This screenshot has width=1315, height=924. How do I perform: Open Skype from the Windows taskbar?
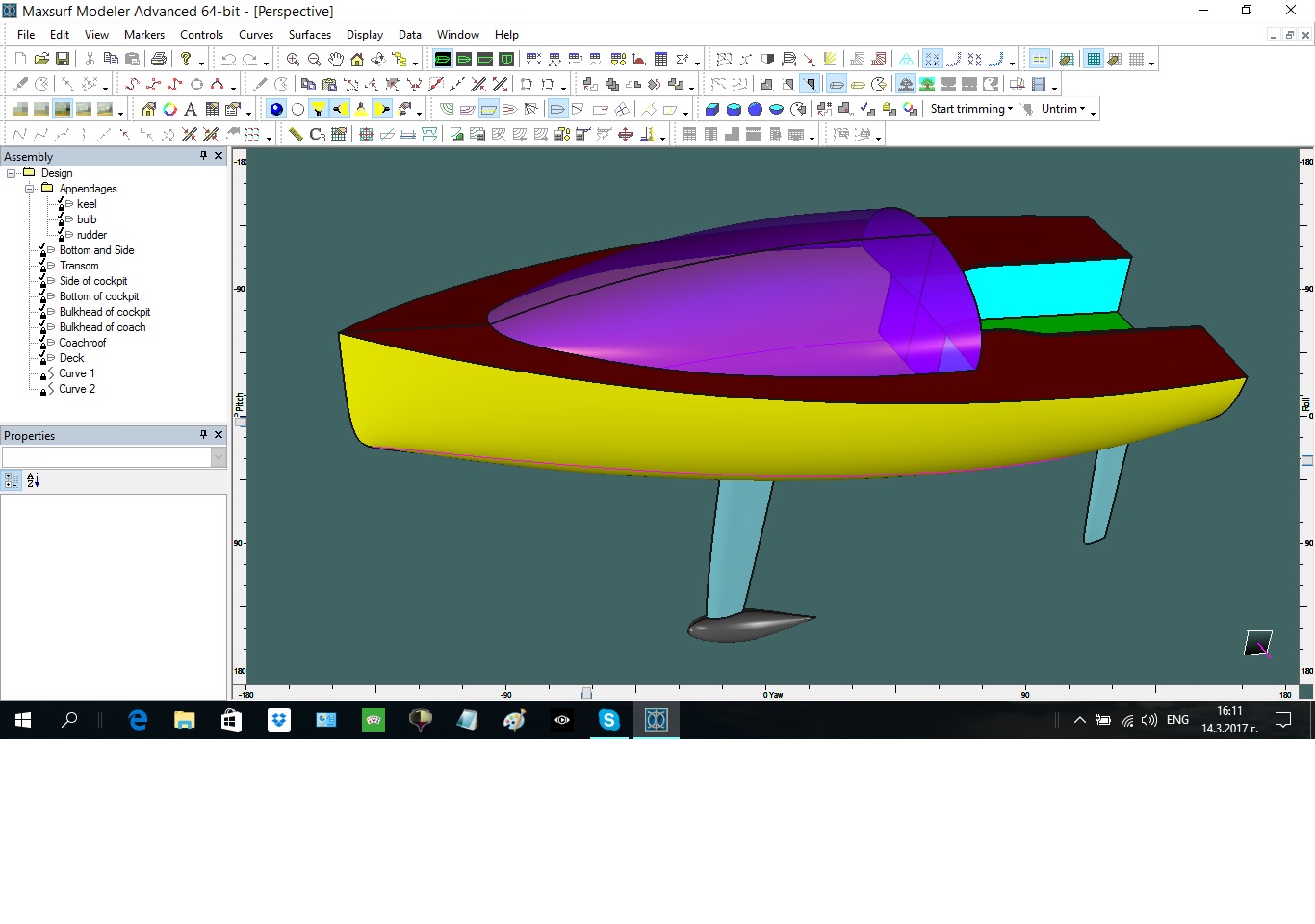coord(608,720)
